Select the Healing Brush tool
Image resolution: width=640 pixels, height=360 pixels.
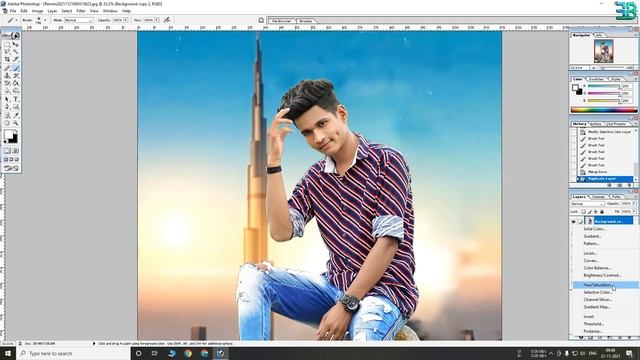pos(7,68)
